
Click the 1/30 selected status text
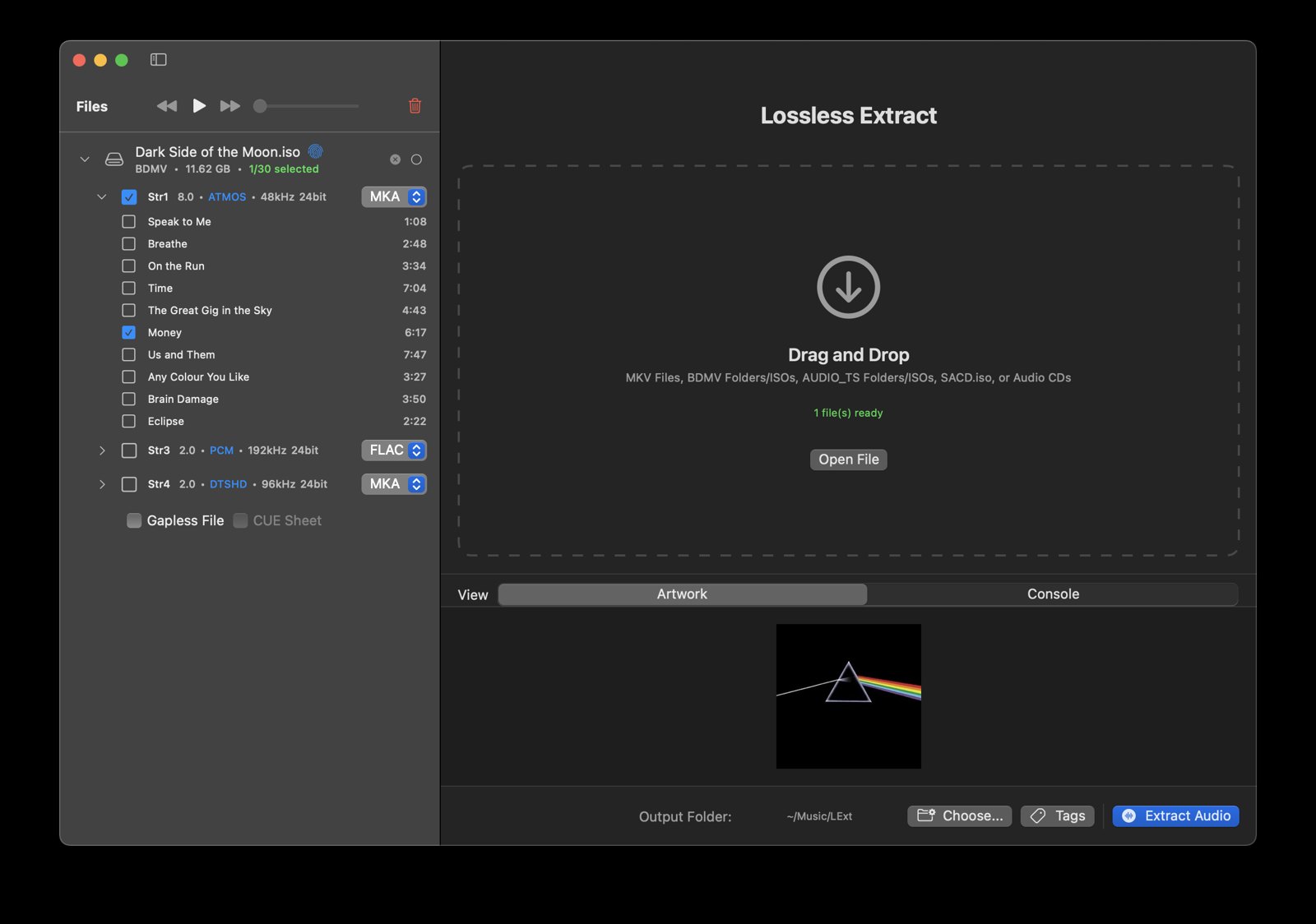[284, 169]
